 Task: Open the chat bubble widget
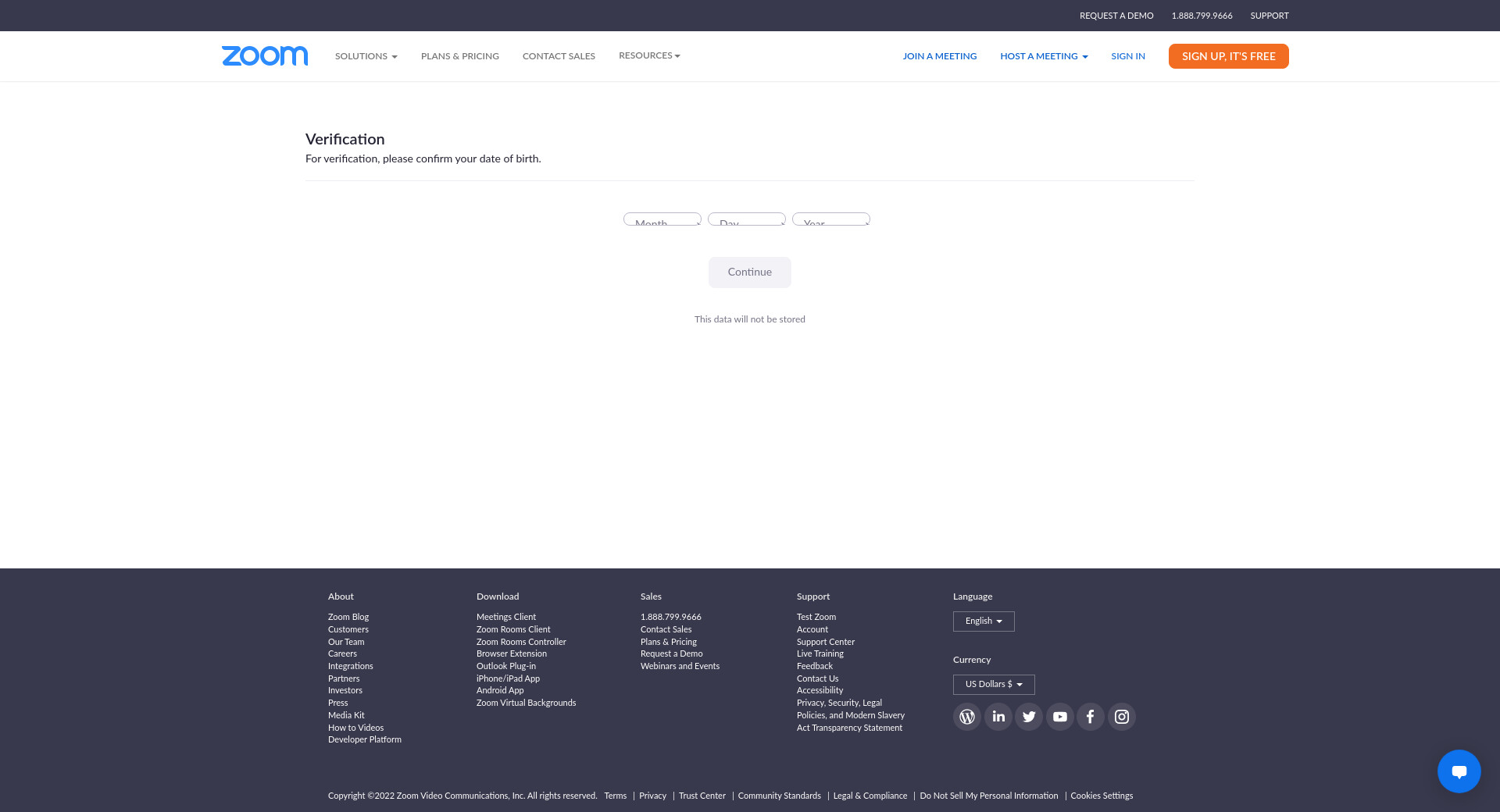[x=1459, y=771]
